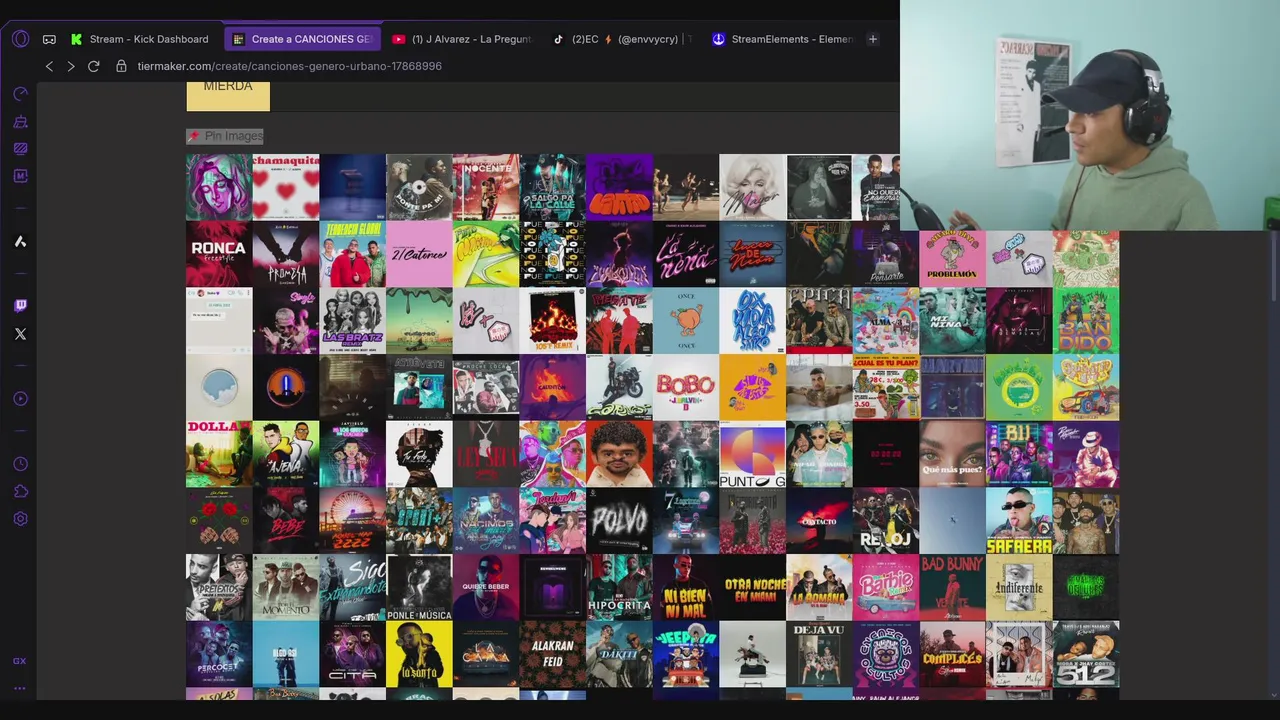Pick the Chamaquita hearts cover

pos(286,187)
